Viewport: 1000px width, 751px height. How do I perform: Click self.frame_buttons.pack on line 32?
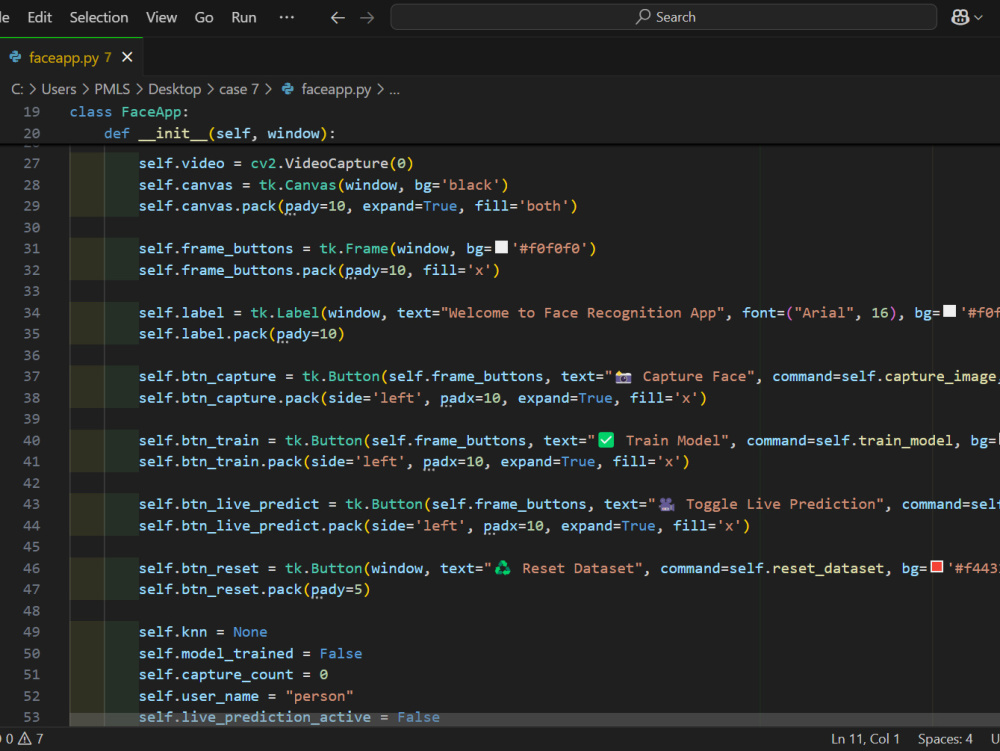237,270
